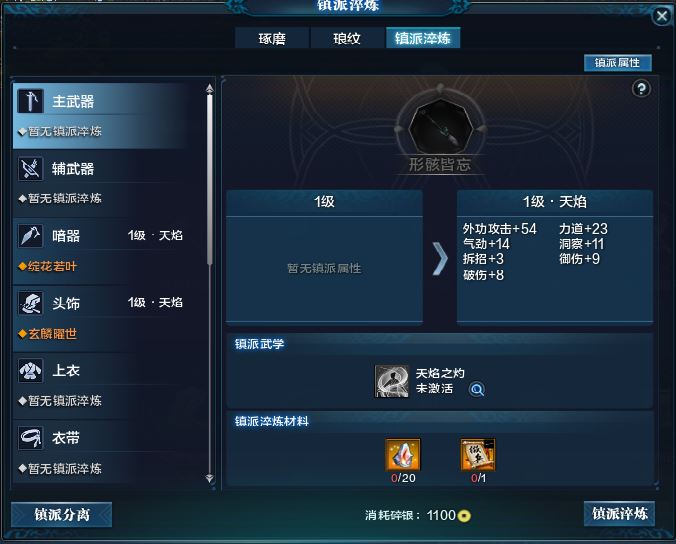Image resolution: width=676 pixels, height=544 pixels.
Task: Open the question mark help icon
Action: click(x=641, y=89)
